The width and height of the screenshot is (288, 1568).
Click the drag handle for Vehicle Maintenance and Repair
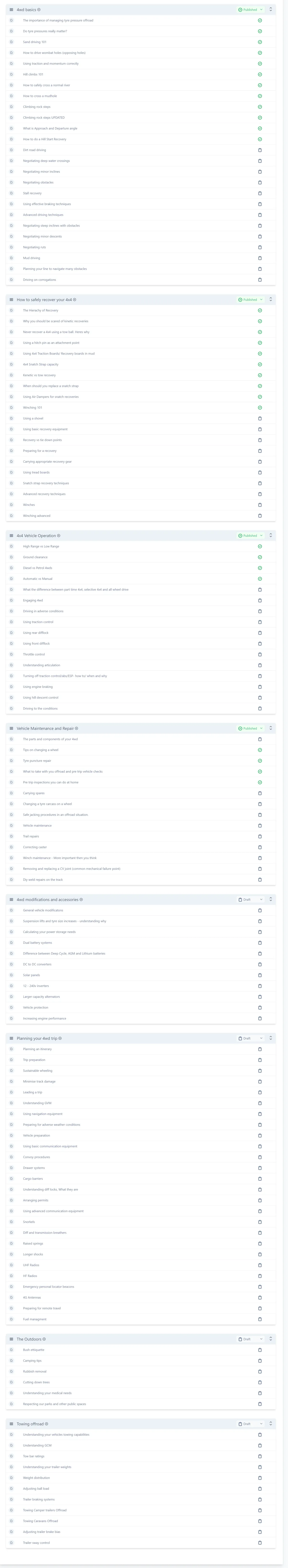click(12, 728)
